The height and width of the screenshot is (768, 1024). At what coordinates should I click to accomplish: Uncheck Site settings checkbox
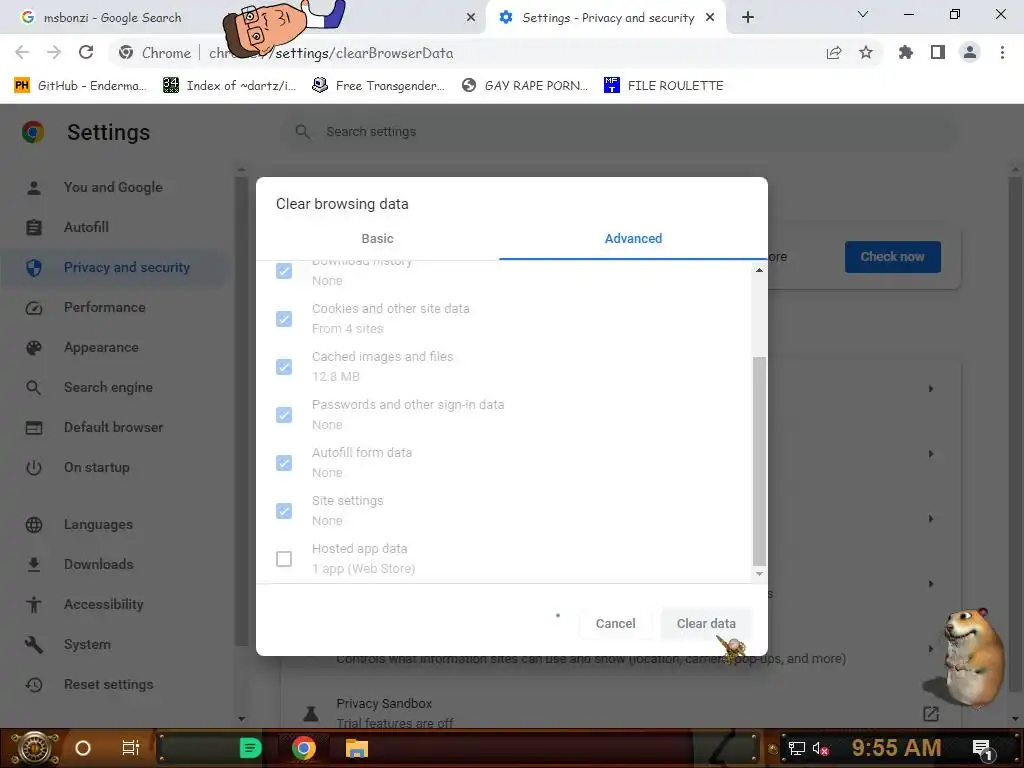click(284, 511)
